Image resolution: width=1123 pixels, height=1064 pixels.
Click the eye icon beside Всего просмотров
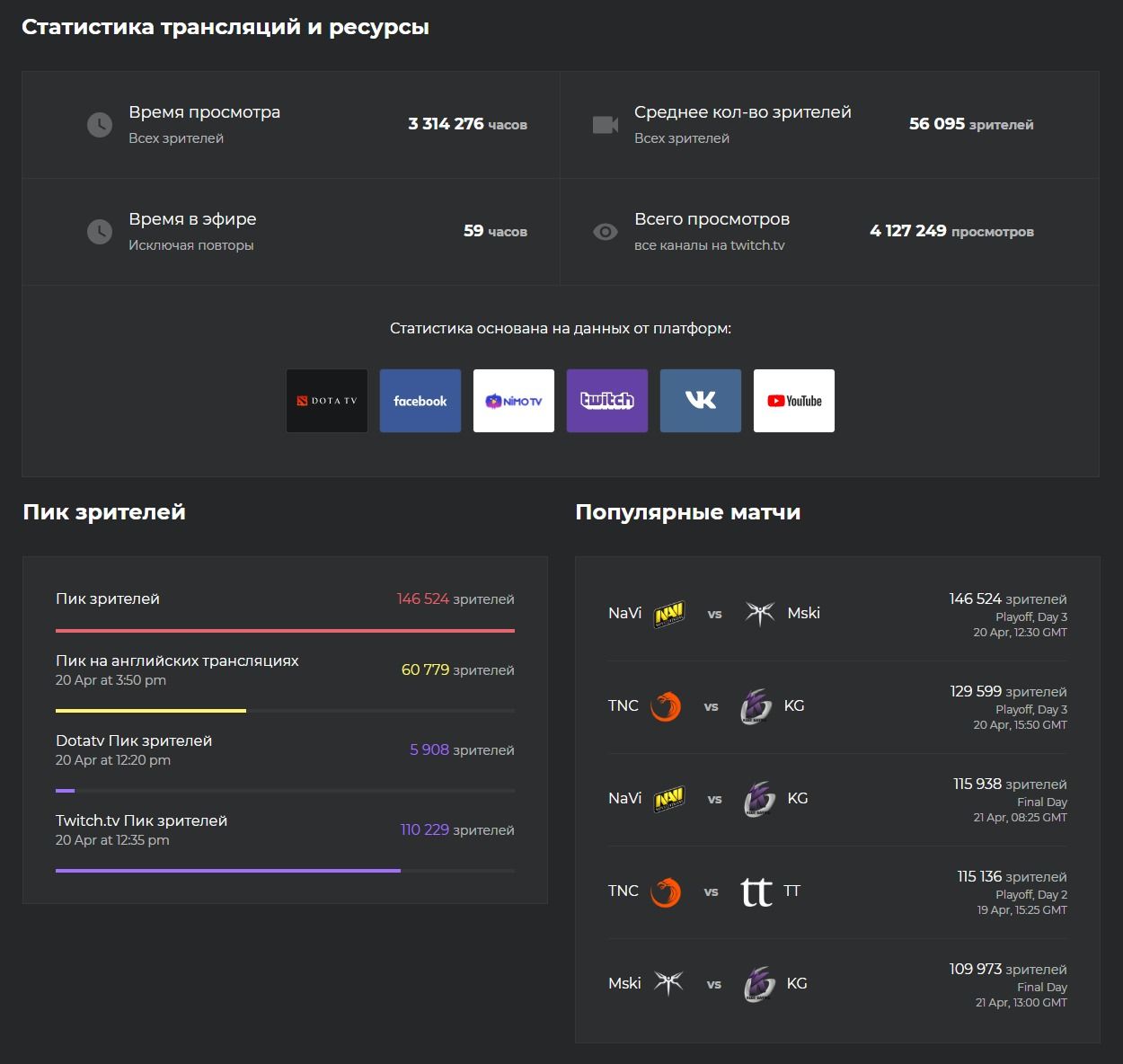pos(606,232)
